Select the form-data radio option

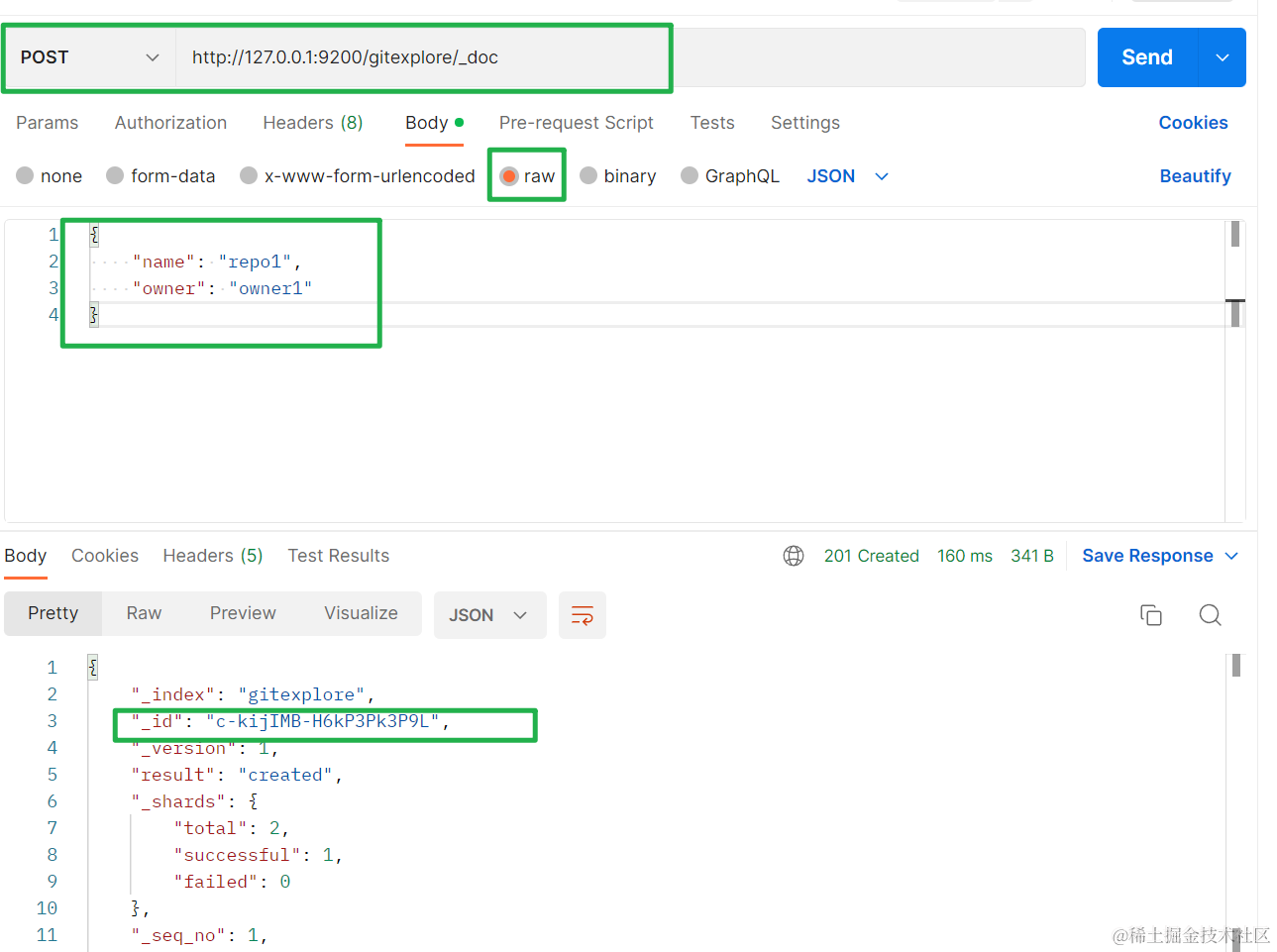115,175
